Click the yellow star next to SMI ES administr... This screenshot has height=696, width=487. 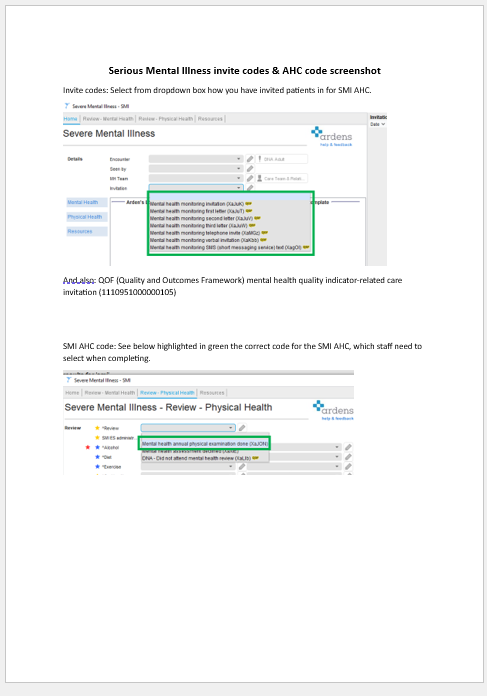pyautogui.click(x=97, y=438)
